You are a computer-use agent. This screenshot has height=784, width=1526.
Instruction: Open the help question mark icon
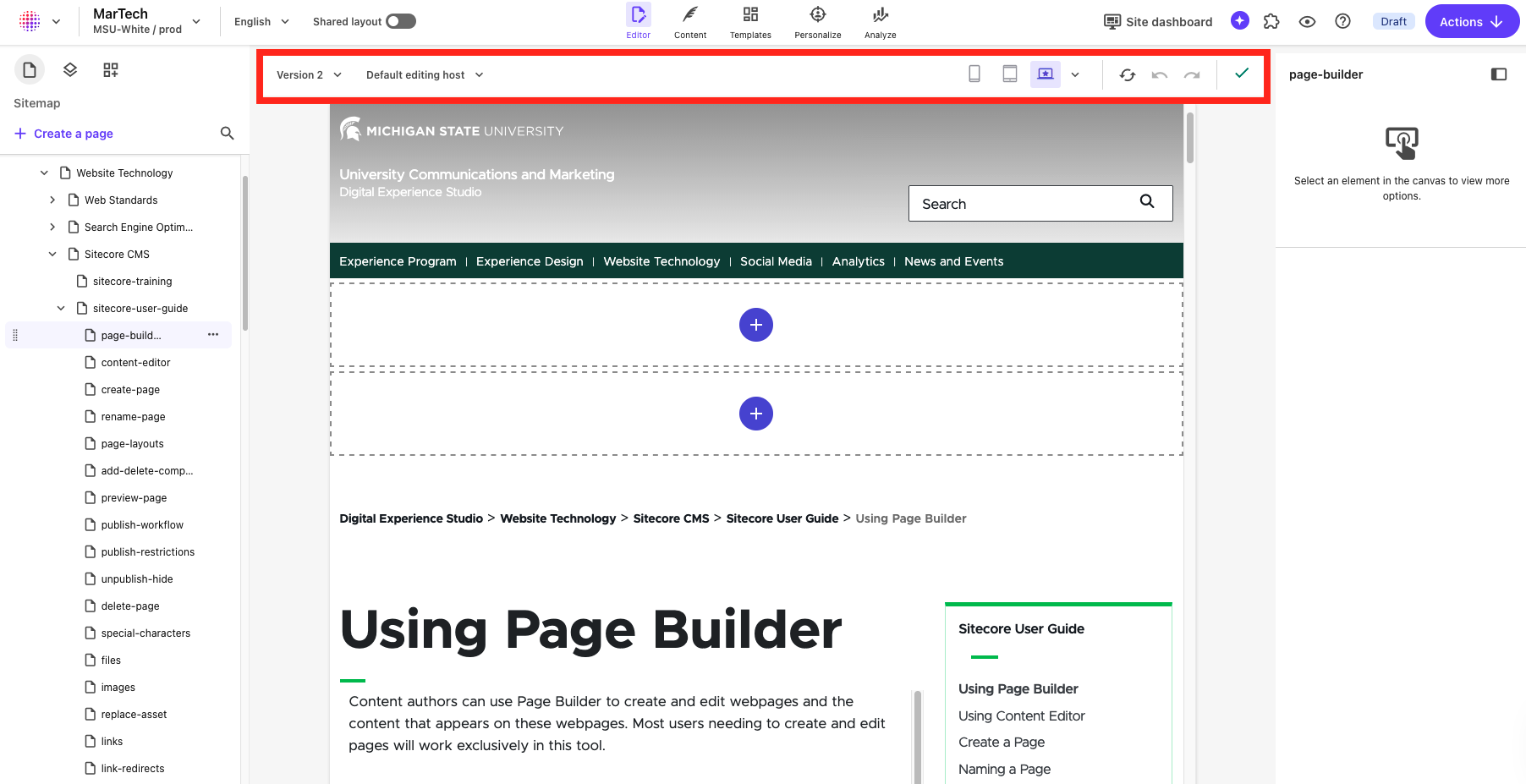click(1342, 21)
